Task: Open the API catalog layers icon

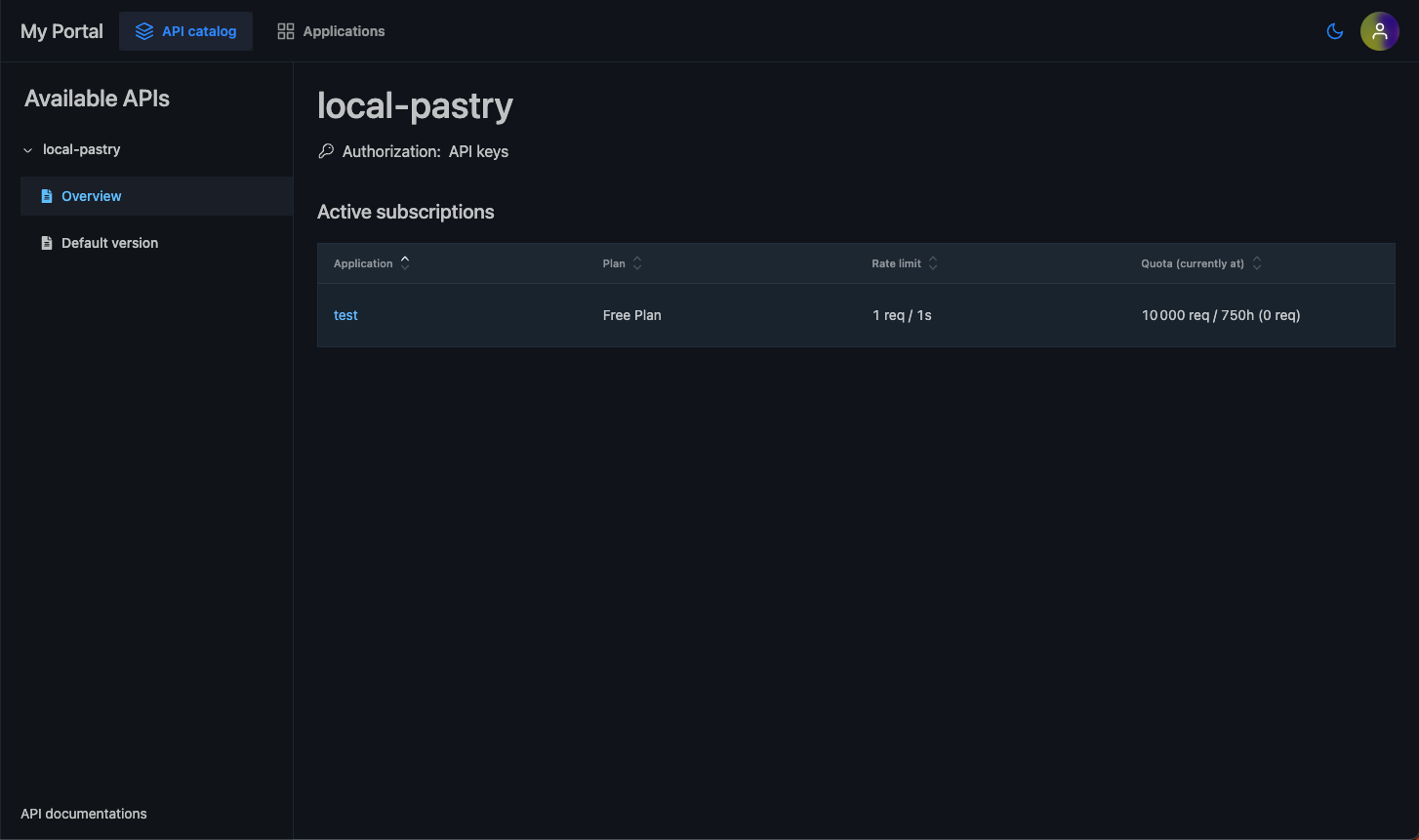Action: coord(143,30)
